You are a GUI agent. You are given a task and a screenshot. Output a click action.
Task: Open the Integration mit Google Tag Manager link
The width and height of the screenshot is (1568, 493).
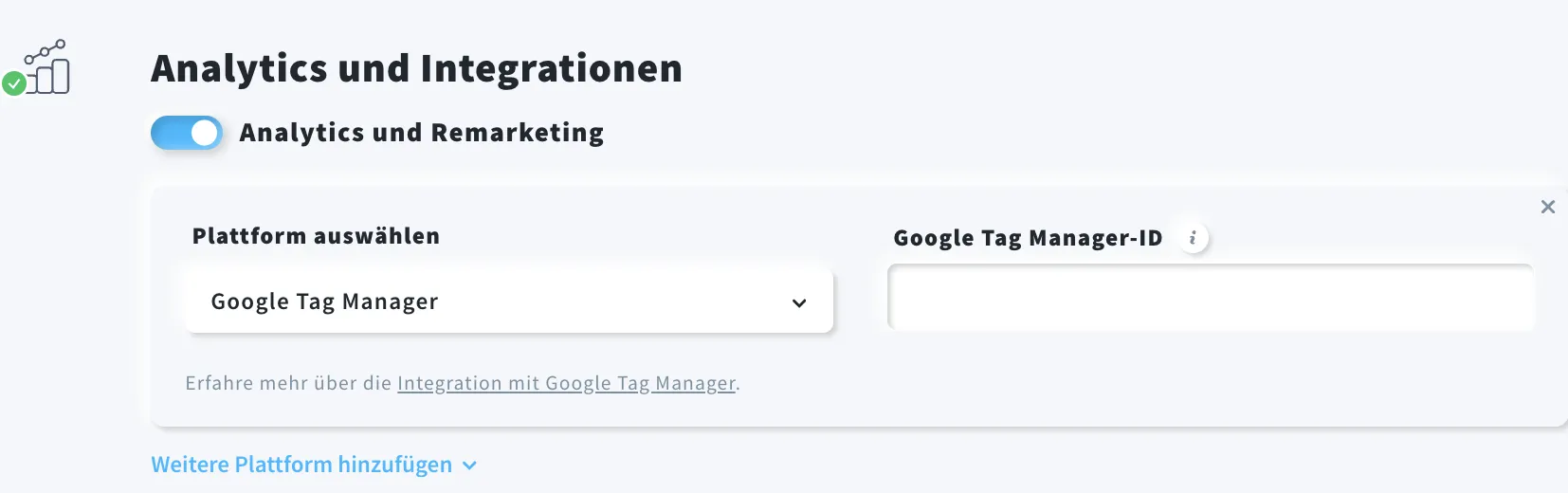point(567,383)
